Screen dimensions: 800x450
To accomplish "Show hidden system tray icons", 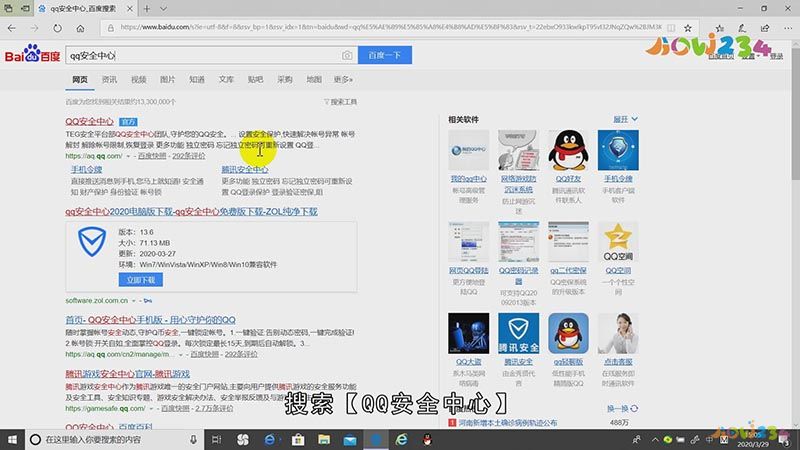I will (x=655, y=439).
